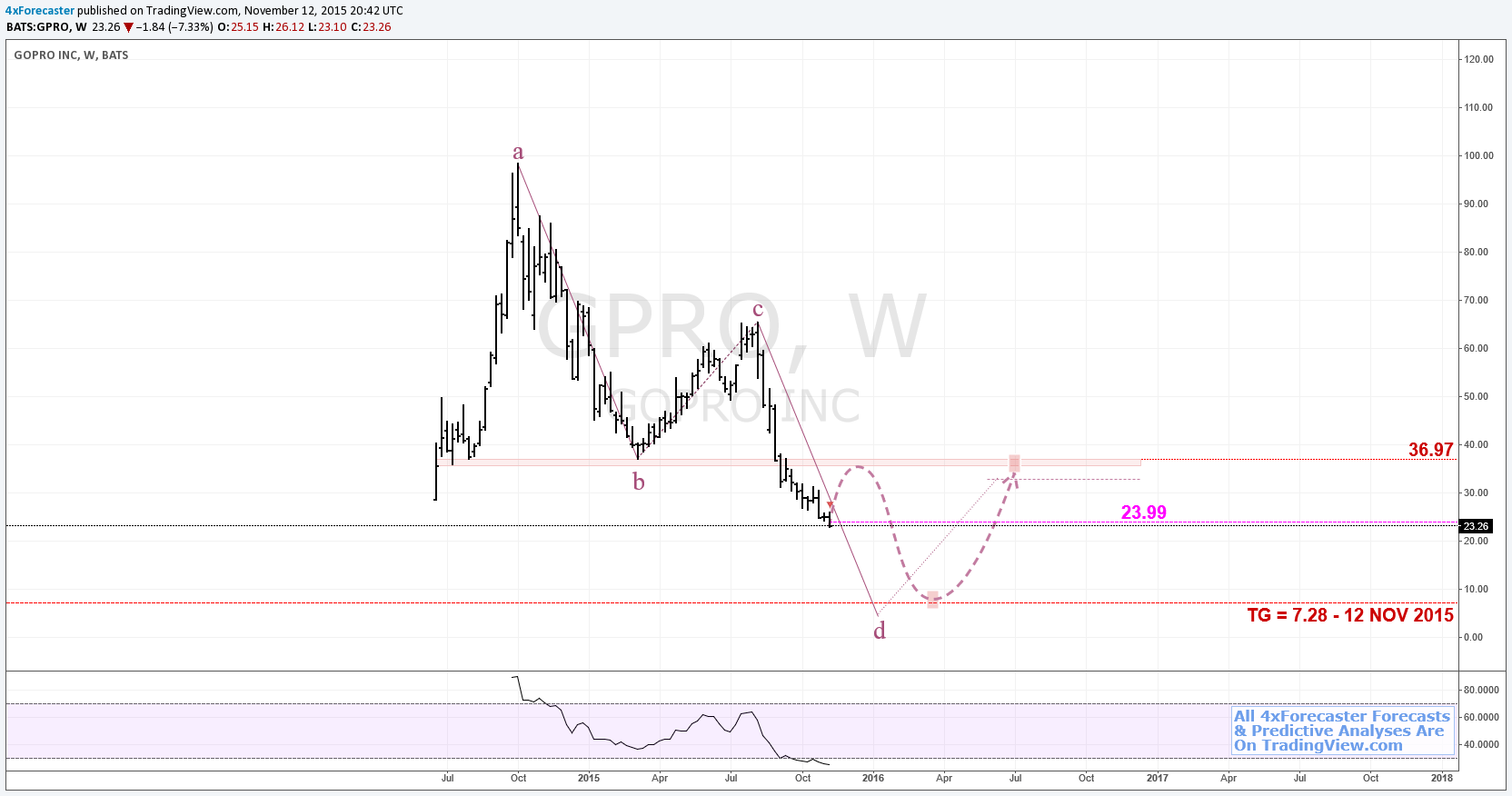This screenshot has height=796, width=1512.
Task: Click the 120.00 price axis label
Action: (1478, 59)
